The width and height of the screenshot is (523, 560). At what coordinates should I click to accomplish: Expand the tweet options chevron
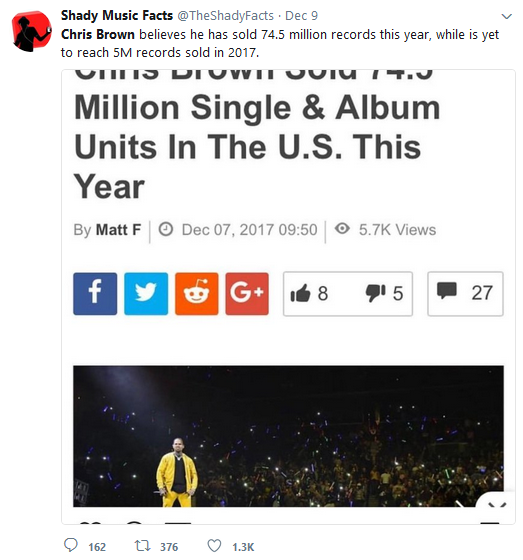tap(507, 16)
